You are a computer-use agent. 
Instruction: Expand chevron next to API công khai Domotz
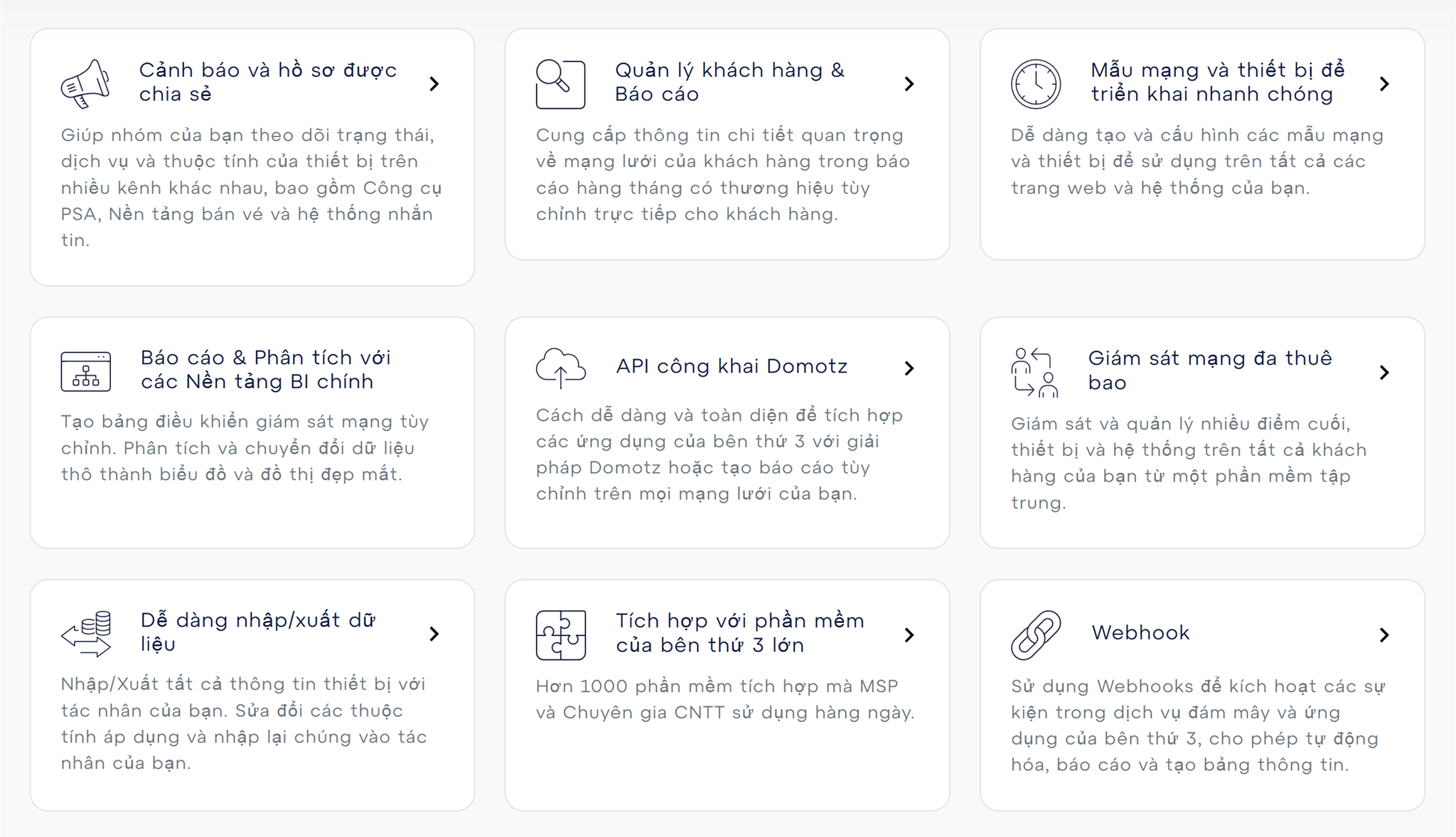click(x=909, y=368)
